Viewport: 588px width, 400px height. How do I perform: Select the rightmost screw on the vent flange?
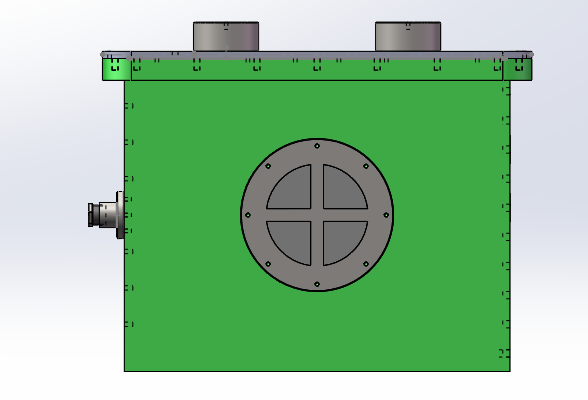pyautogui.click(x=386, y=215)
